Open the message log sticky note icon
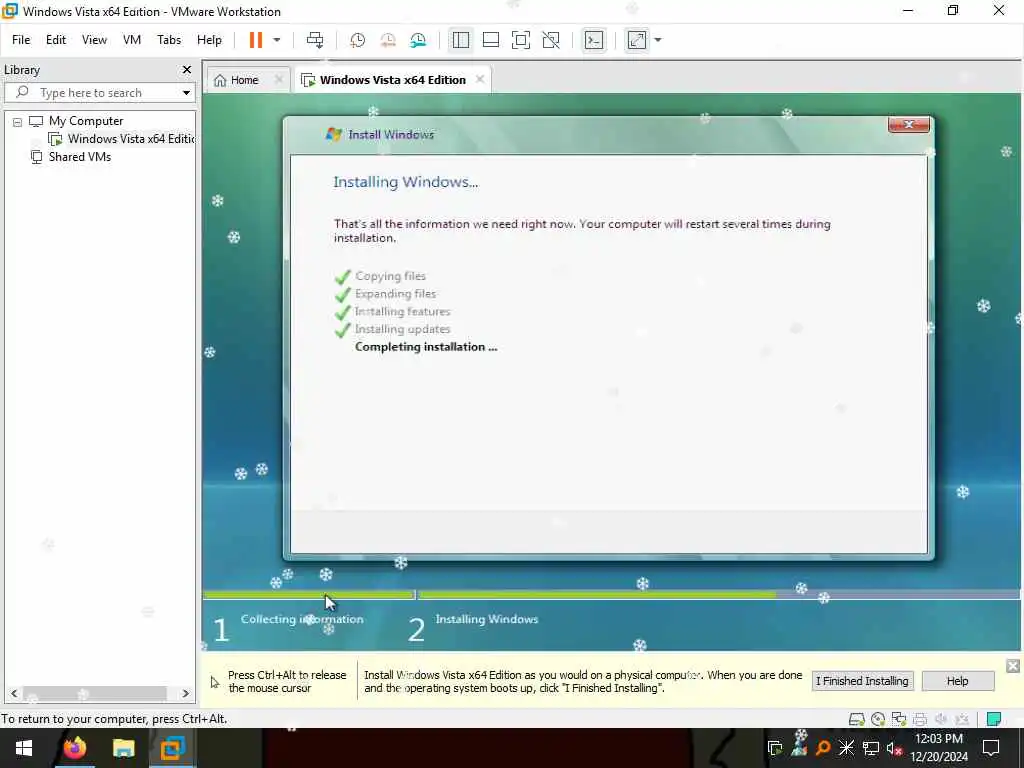The image size is (1024, 768). tap(994, 719)
